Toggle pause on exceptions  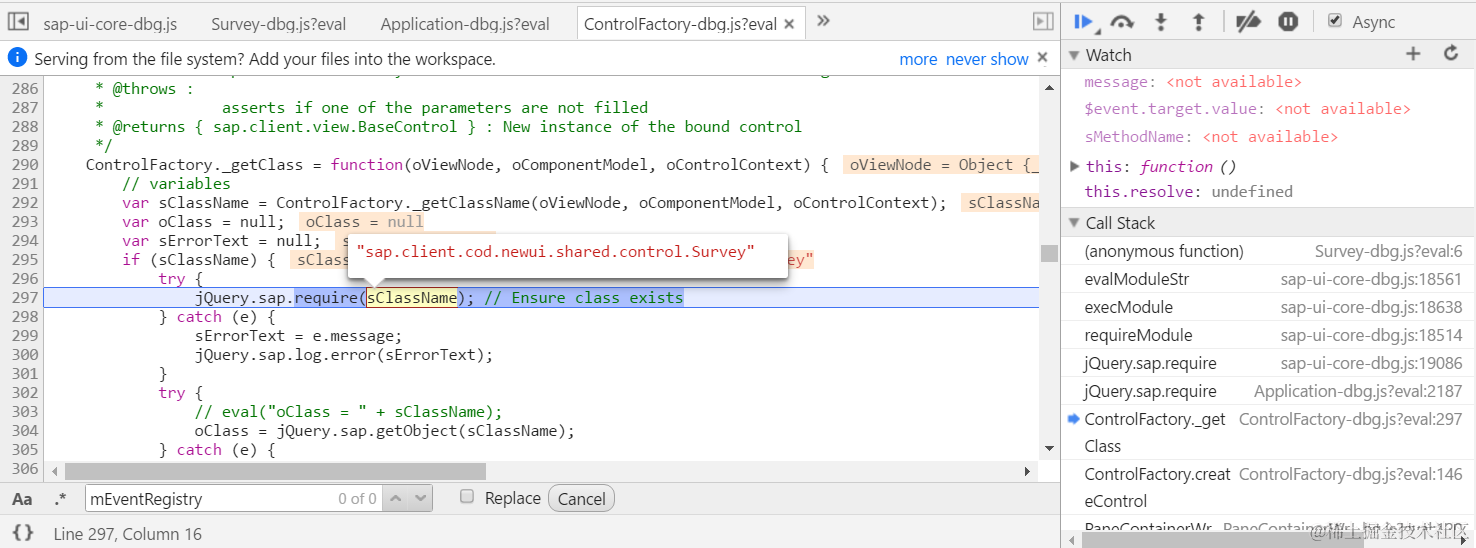pos(1288,21)
